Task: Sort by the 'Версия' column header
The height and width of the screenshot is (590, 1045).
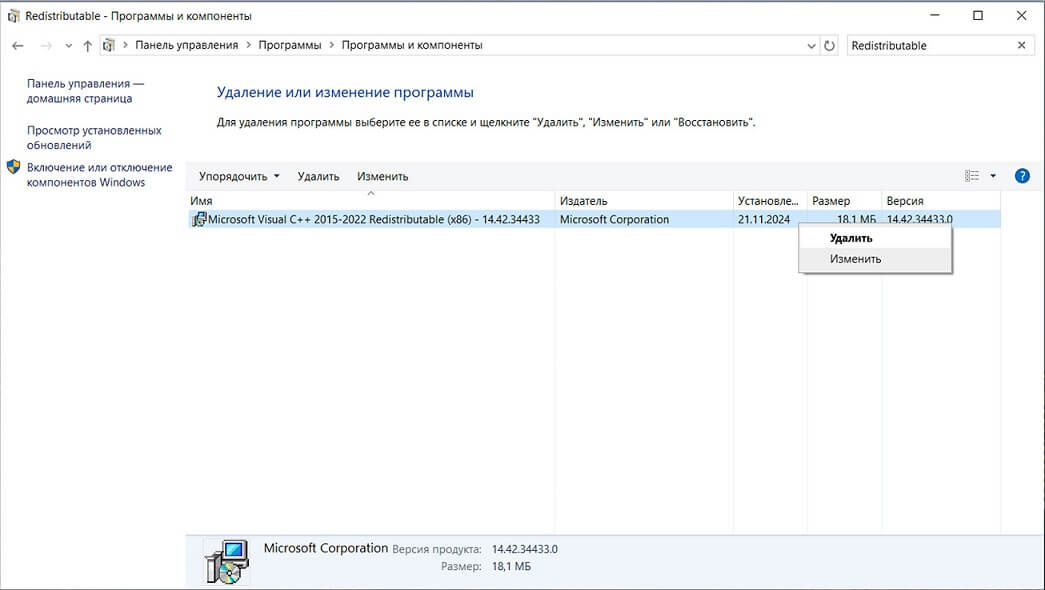Action: coord(940,201)
